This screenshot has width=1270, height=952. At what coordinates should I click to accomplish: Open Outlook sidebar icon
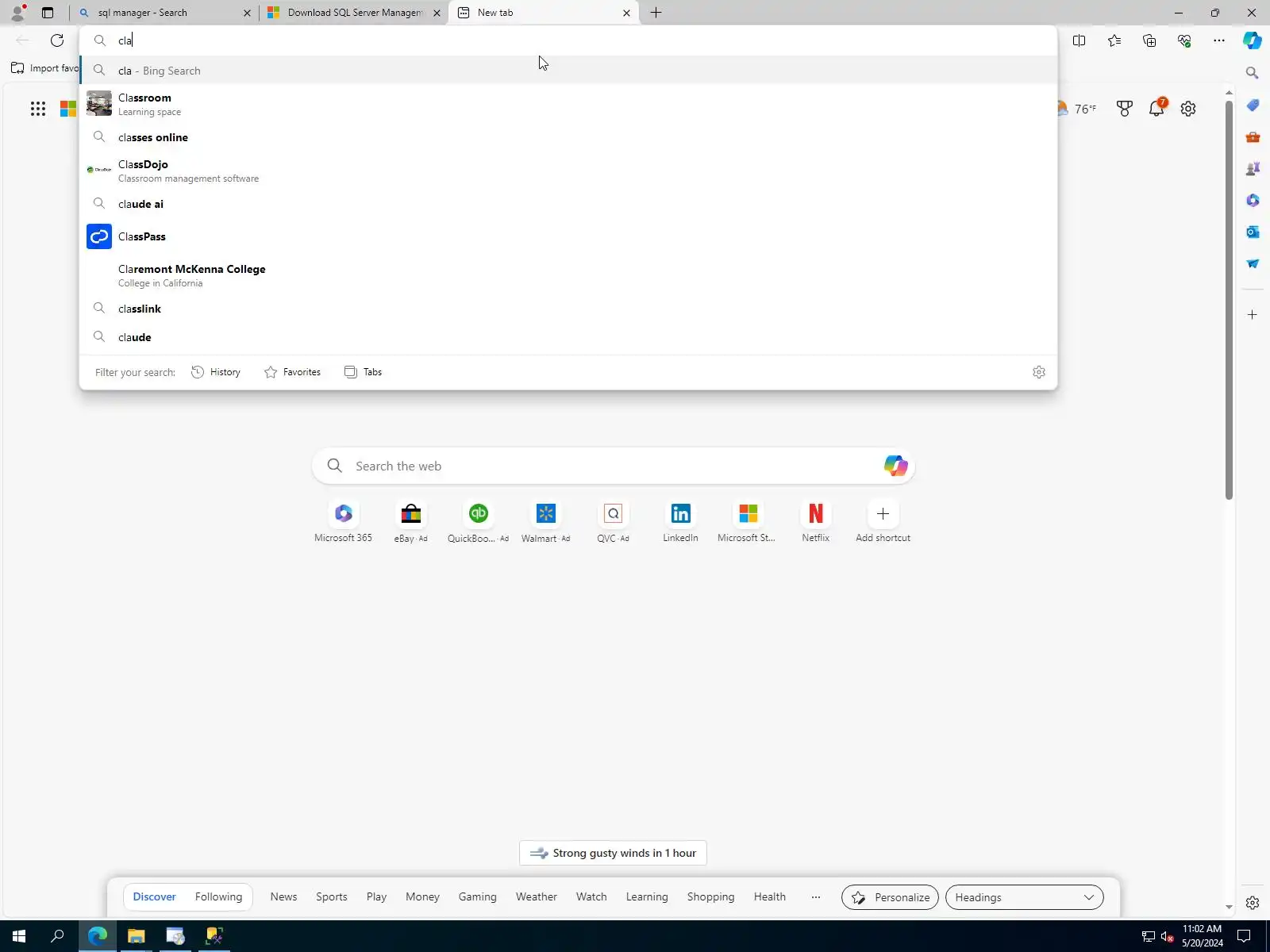click(1253, 232)
